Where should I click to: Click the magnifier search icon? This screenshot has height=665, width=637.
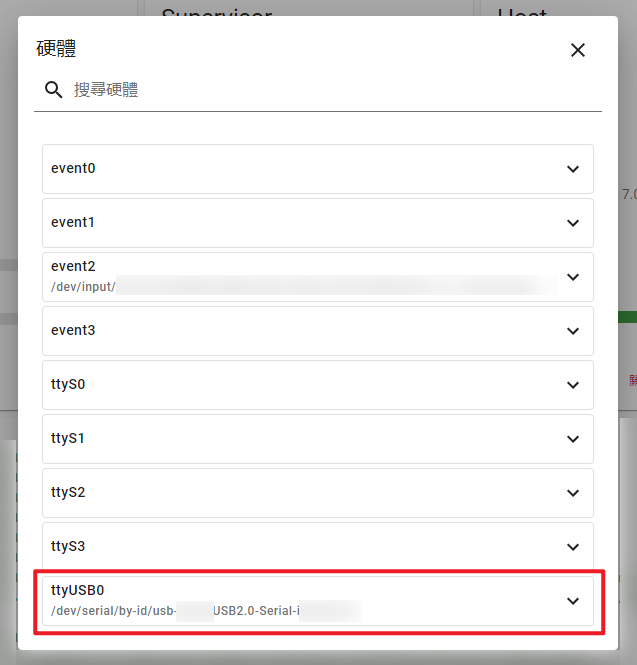coord(54,90)
